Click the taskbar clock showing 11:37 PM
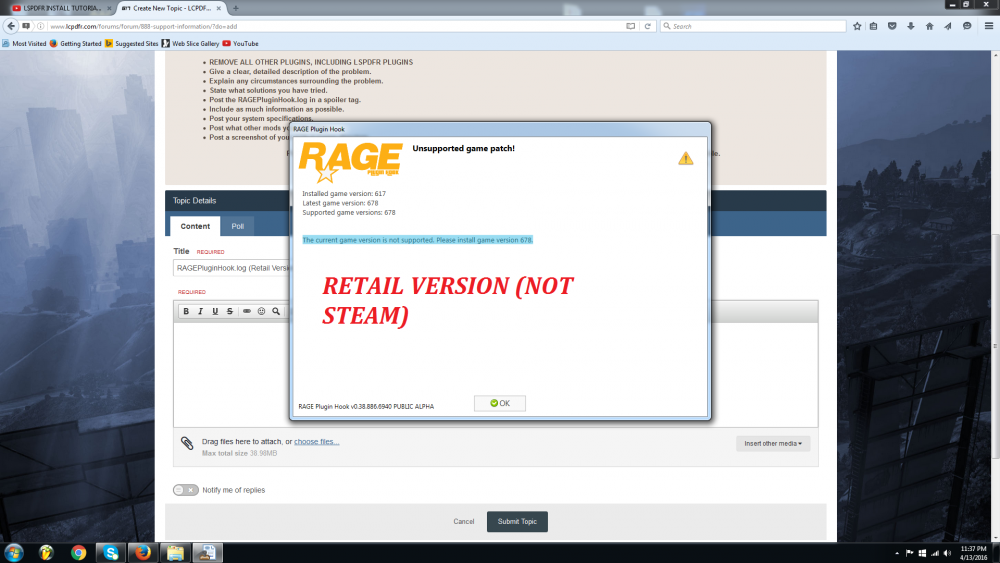This screenshot has height=563, width=1000. coord(973,553)
